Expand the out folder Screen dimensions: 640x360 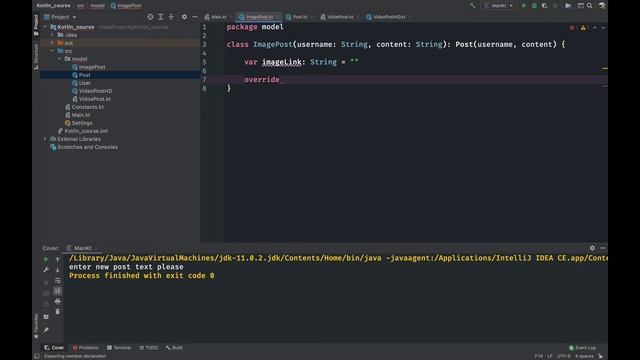52,43
